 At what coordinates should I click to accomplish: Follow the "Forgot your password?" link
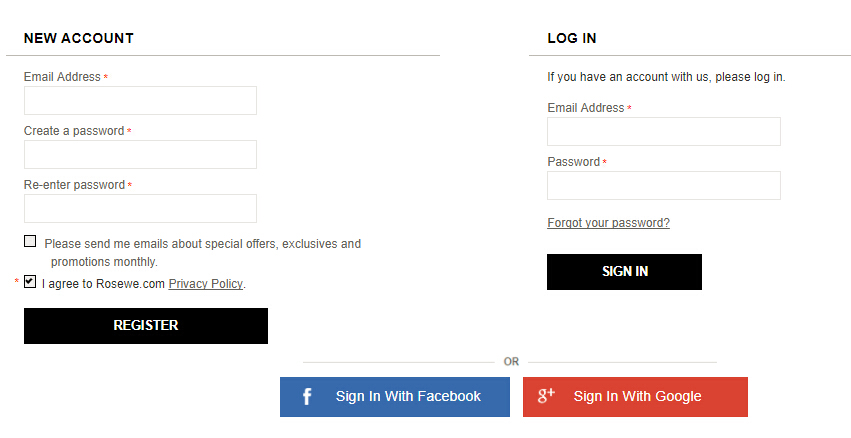[608, 223]
